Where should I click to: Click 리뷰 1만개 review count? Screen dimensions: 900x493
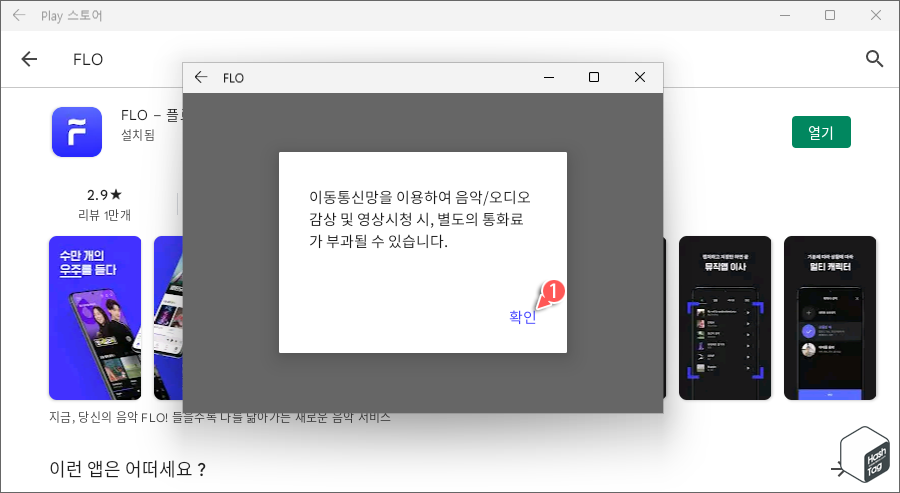[x=104, y=215]
